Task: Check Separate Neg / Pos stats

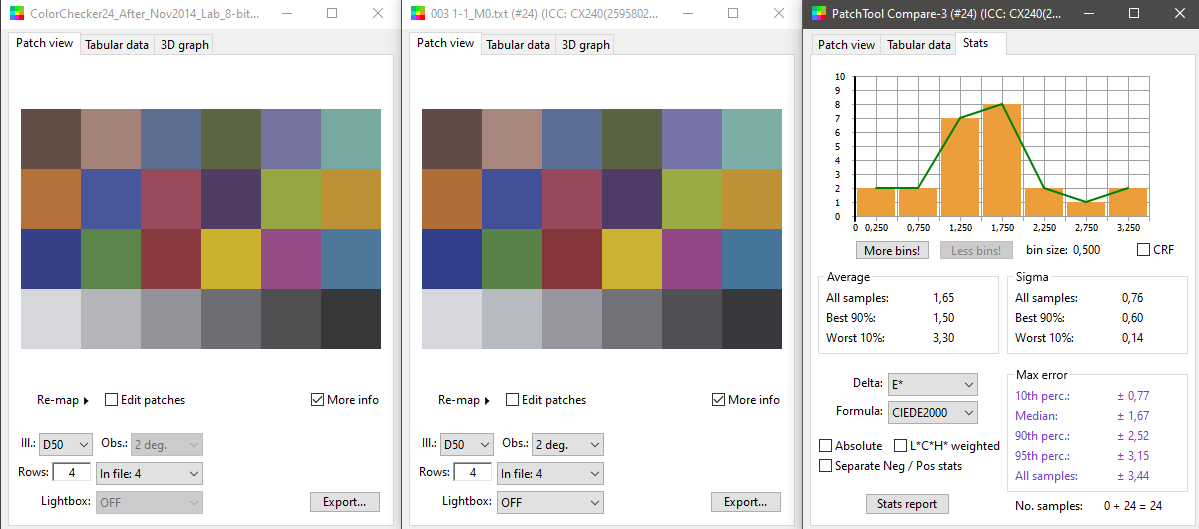Action: [x=826, y=466]
